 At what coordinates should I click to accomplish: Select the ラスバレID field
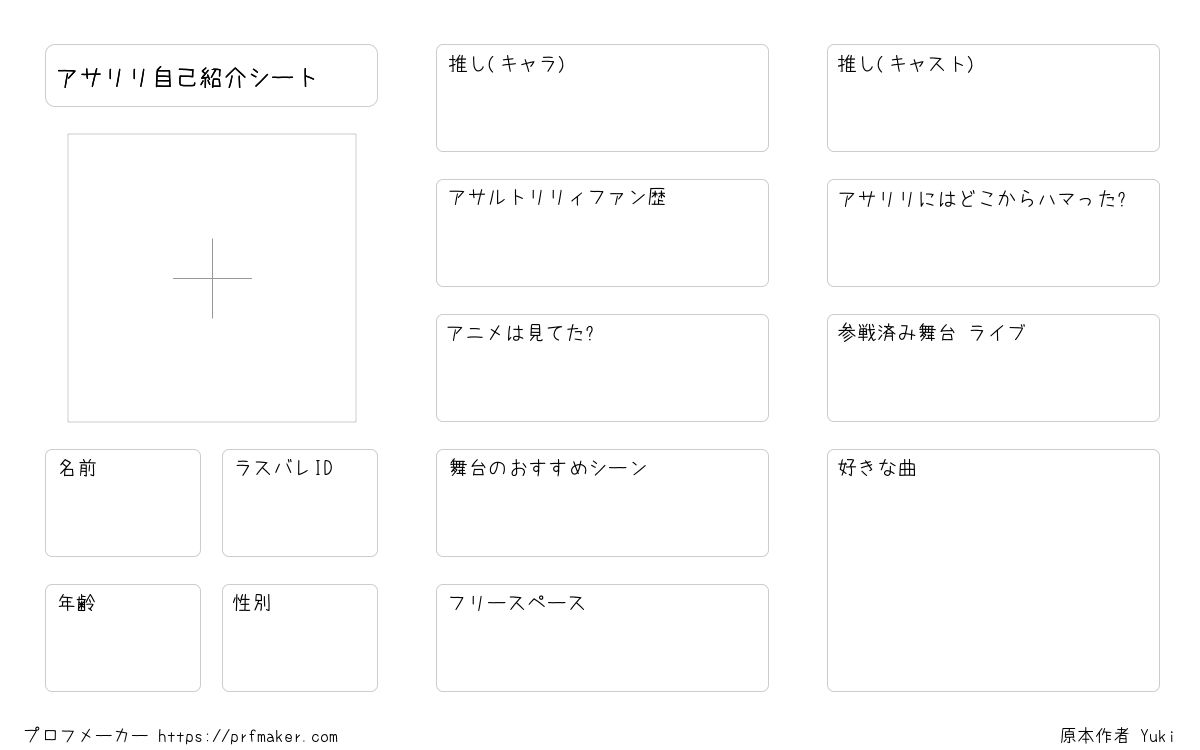point(300,503)
